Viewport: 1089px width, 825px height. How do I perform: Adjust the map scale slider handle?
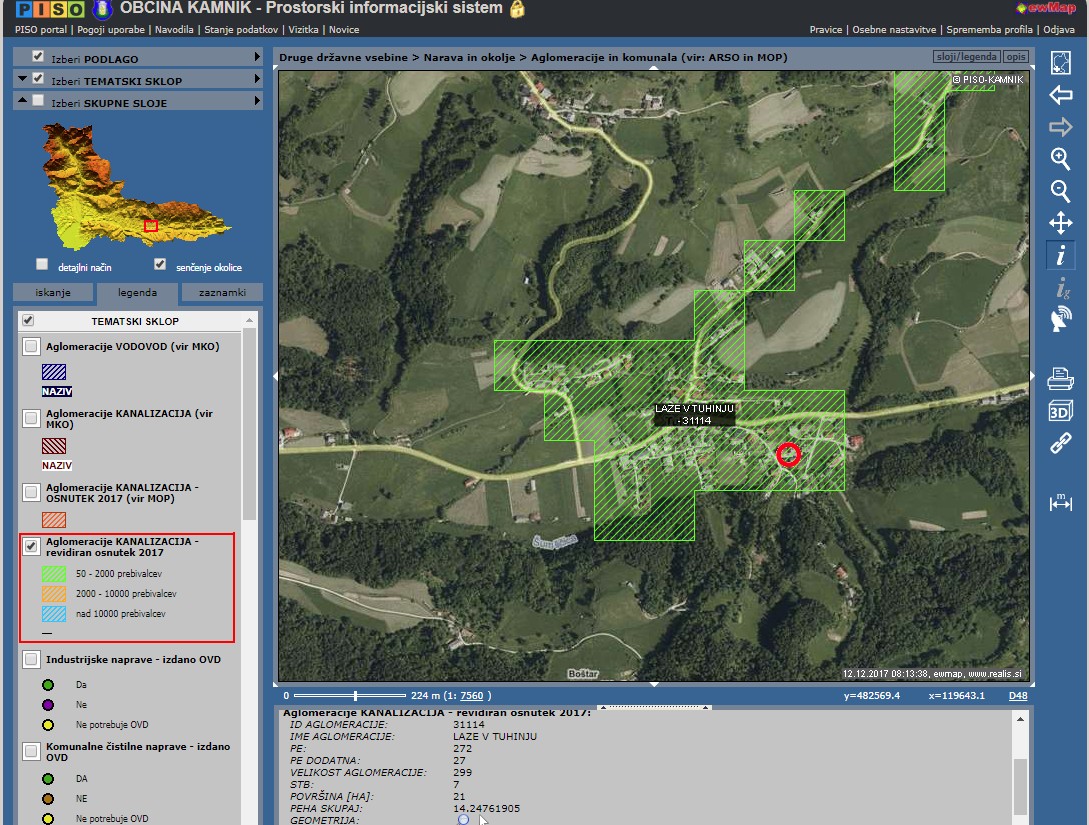[356, 695]
